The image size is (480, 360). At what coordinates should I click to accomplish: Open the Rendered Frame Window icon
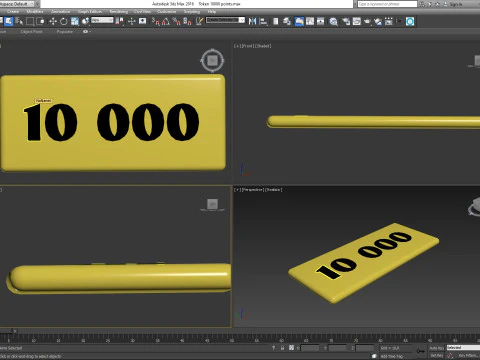357,21
